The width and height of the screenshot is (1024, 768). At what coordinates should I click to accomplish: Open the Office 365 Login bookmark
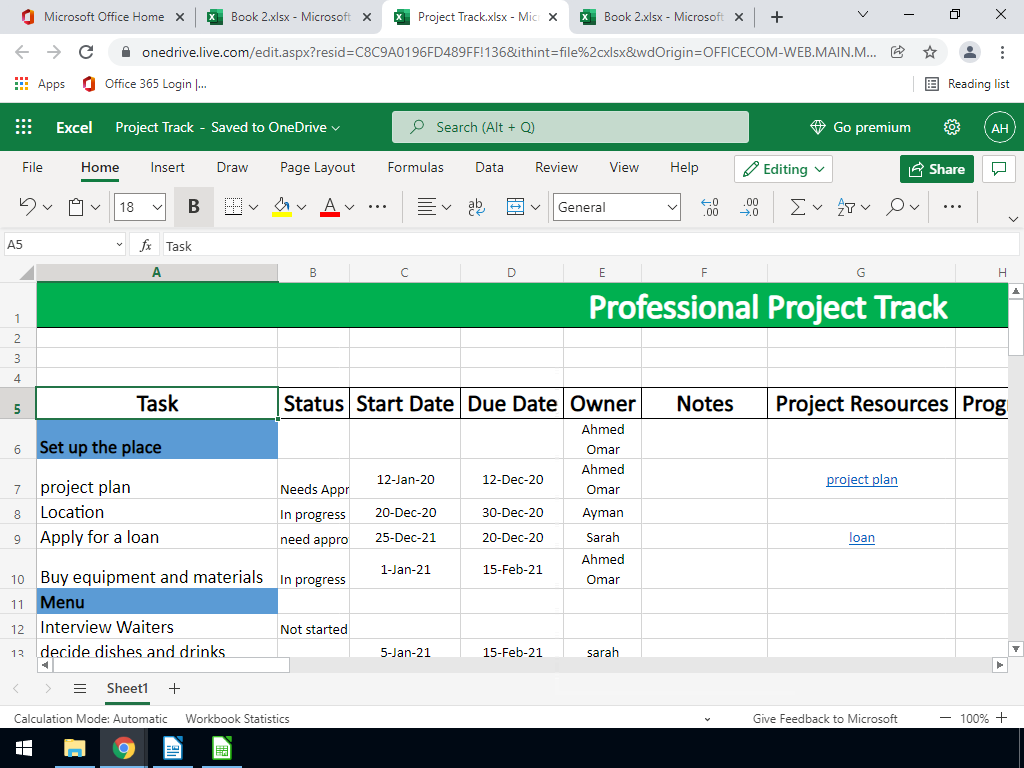tap(146, 84)
